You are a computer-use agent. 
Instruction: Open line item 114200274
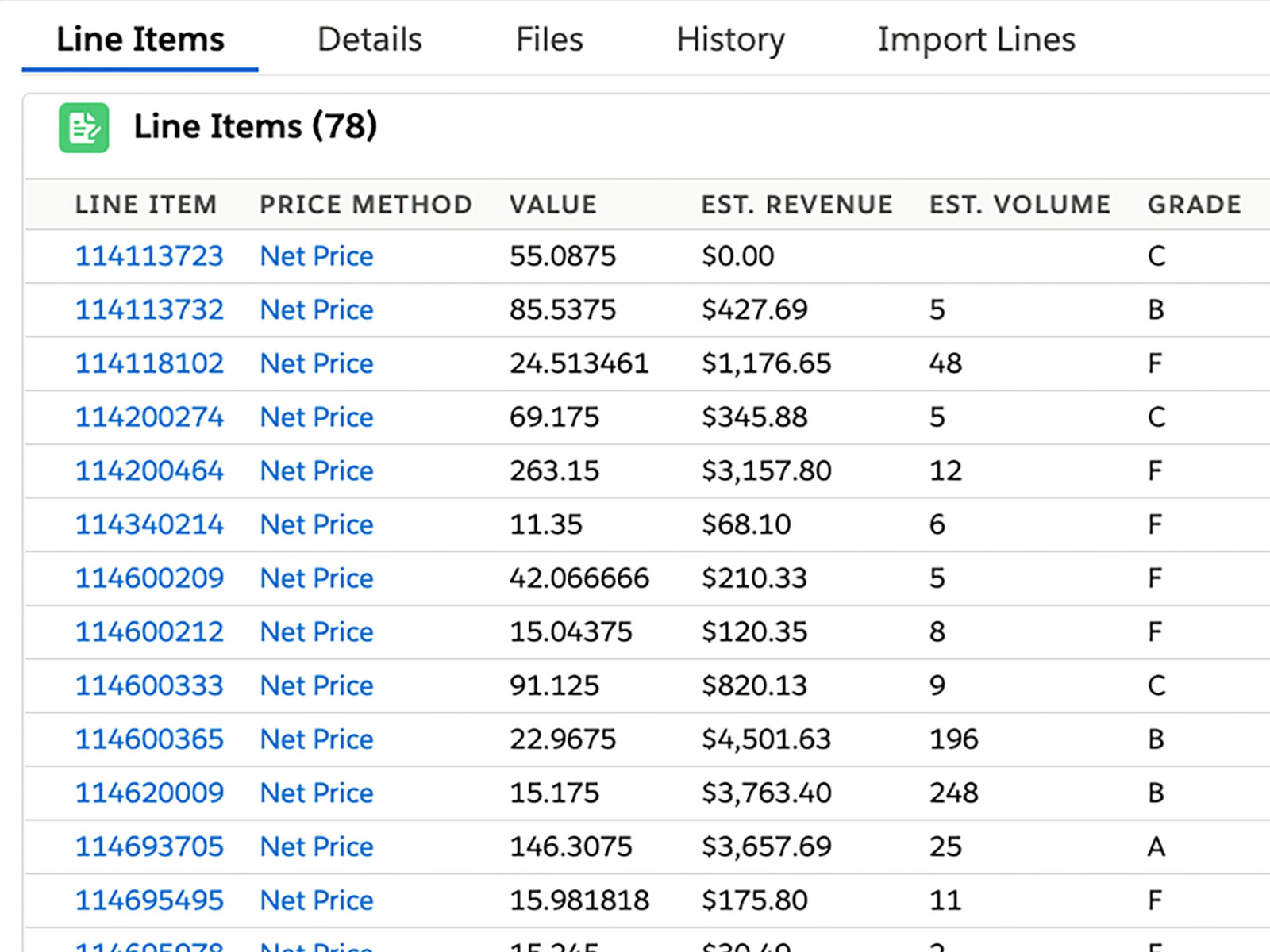(149, 417)
